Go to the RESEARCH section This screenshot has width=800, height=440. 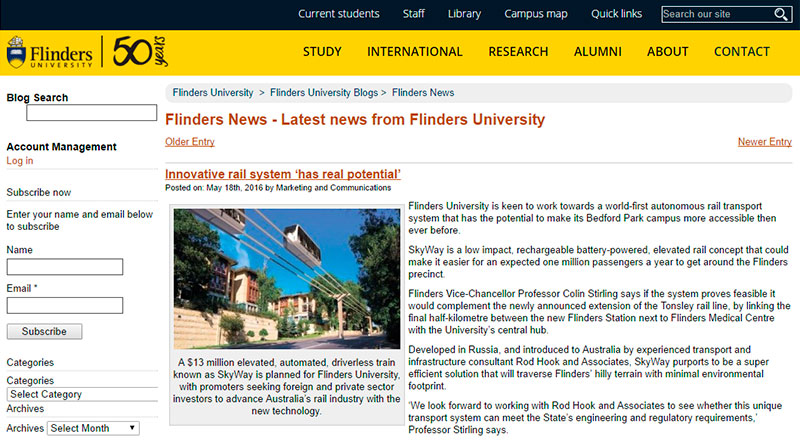[x=518, y=52]
